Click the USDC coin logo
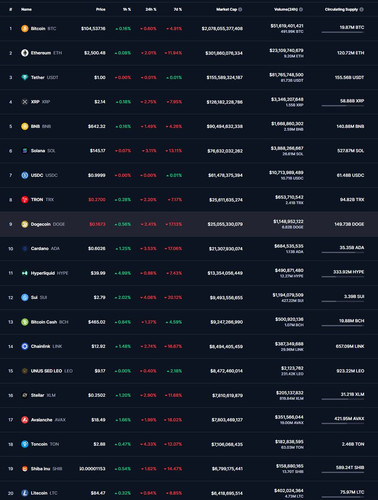The height and width of the screenshot is (500, 378). click(25, 175)
